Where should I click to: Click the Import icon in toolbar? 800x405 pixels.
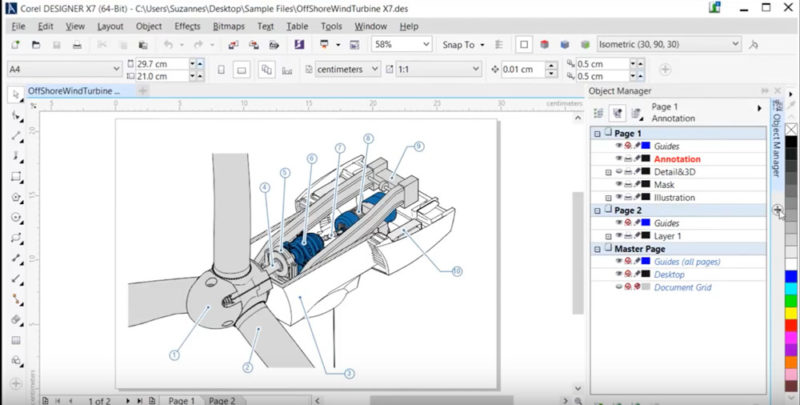click(234, 45)
